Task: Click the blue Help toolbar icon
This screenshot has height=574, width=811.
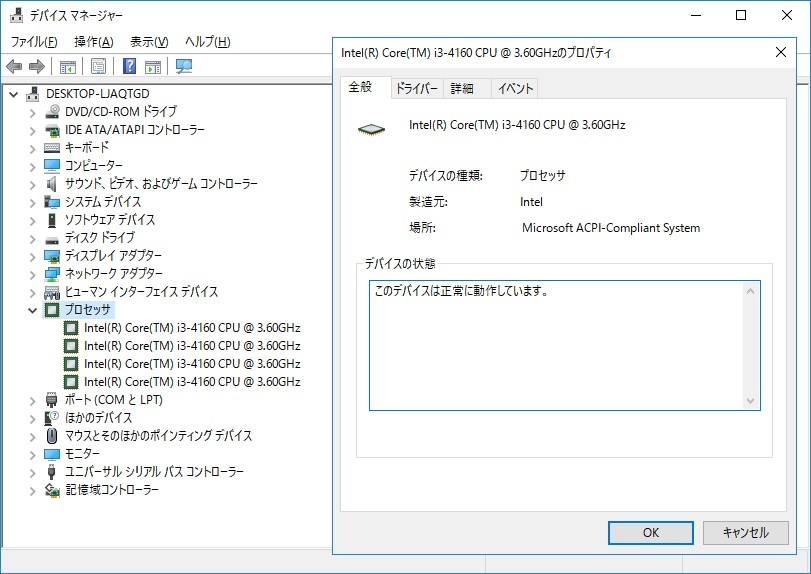Action: pyautogui.click(x=129, y=66)
